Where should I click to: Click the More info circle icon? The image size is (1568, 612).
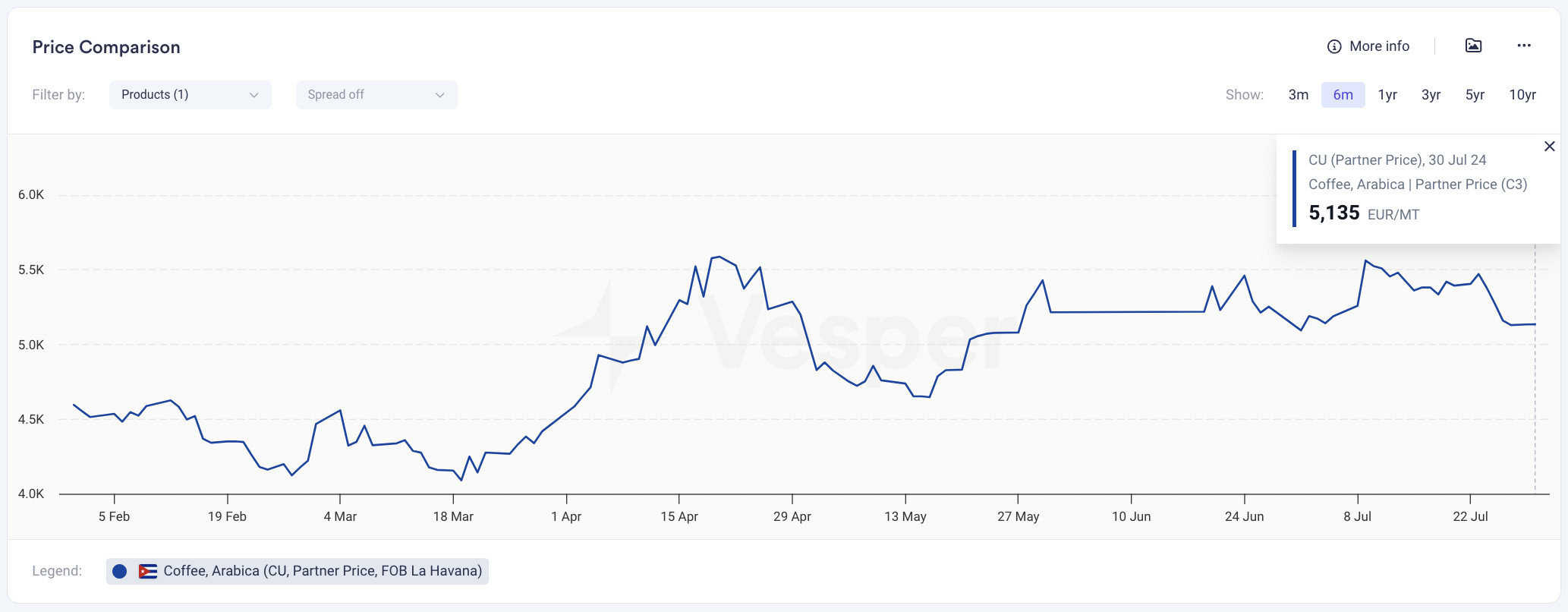(1333, 46)
